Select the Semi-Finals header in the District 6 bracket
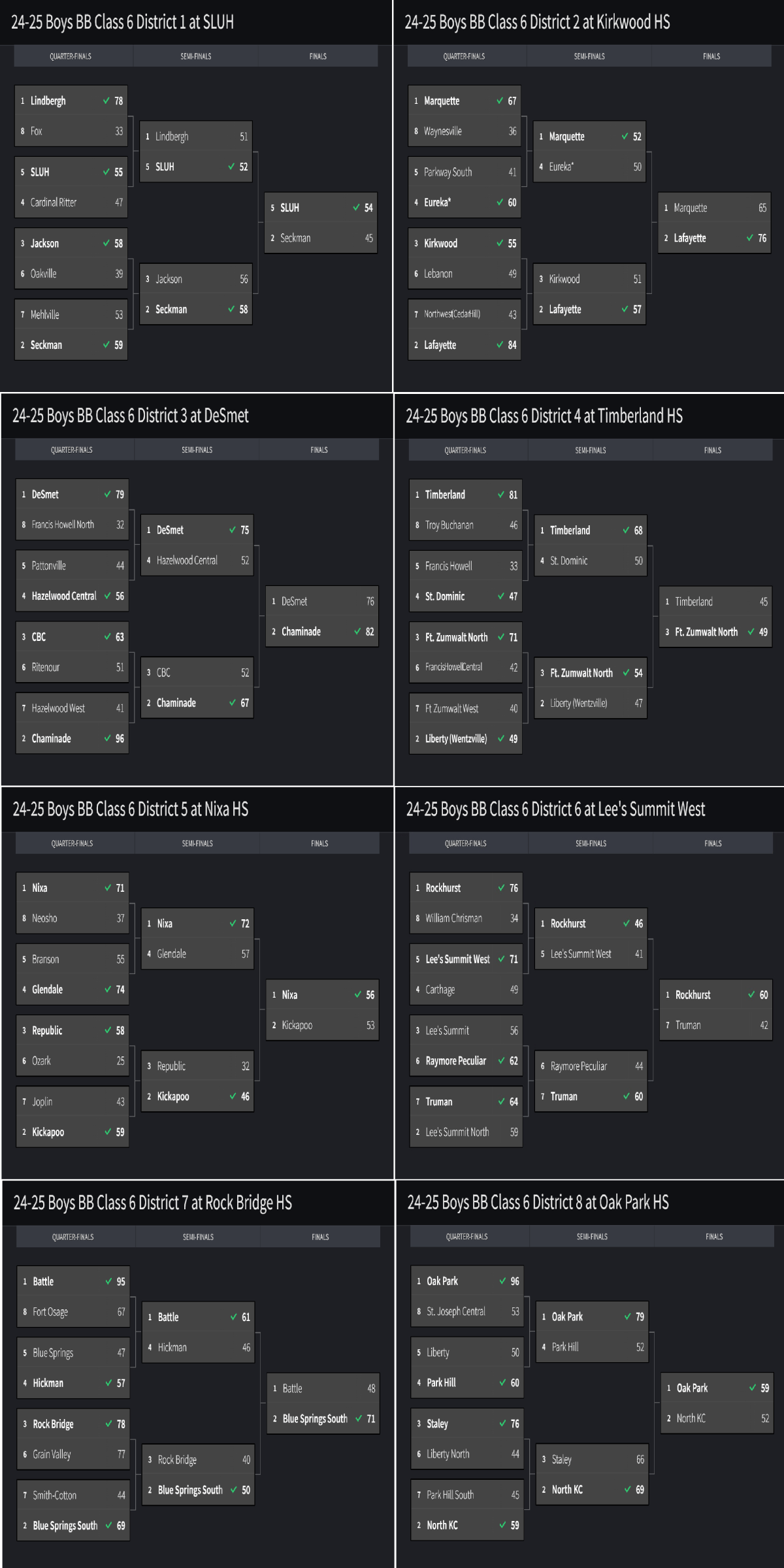 click(x=591, y=843)
